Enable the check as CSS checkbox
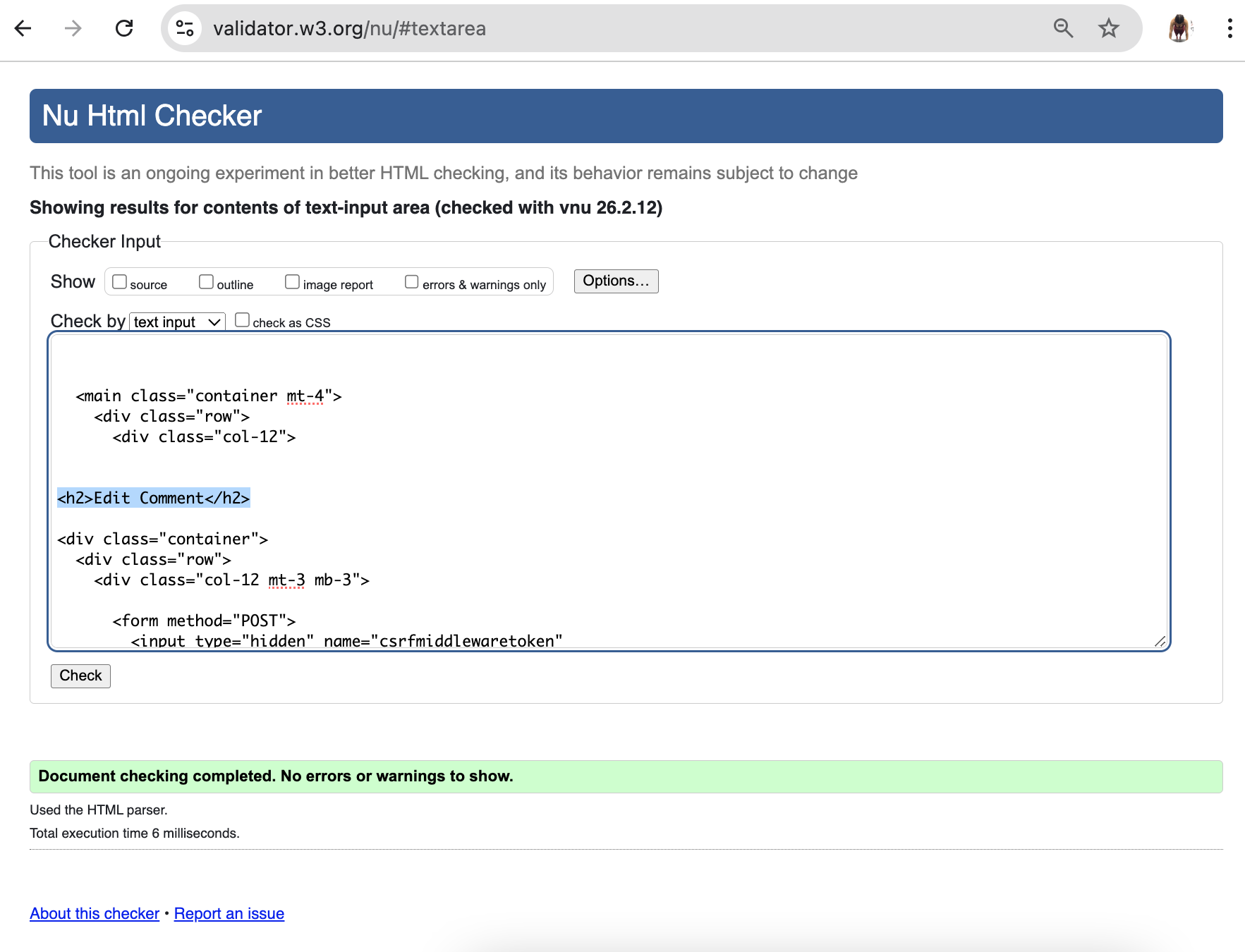 pos(243,319)
